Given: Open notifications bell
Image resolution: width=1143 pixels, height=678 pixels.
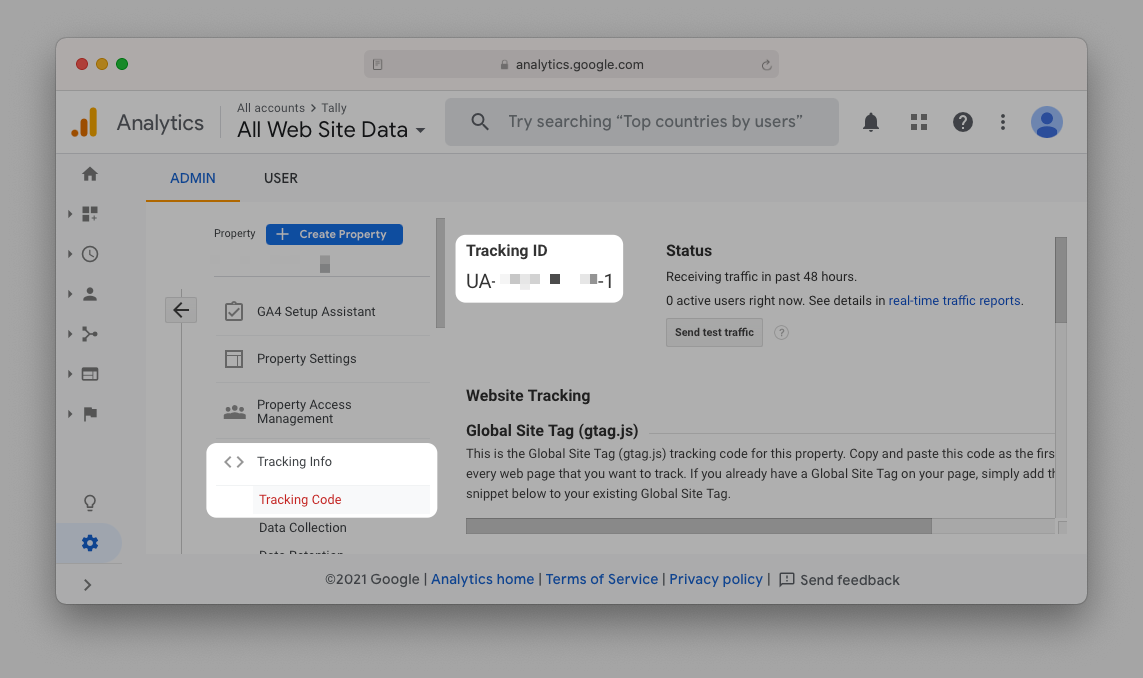Looking at the screenshot, I should point(870,122).
